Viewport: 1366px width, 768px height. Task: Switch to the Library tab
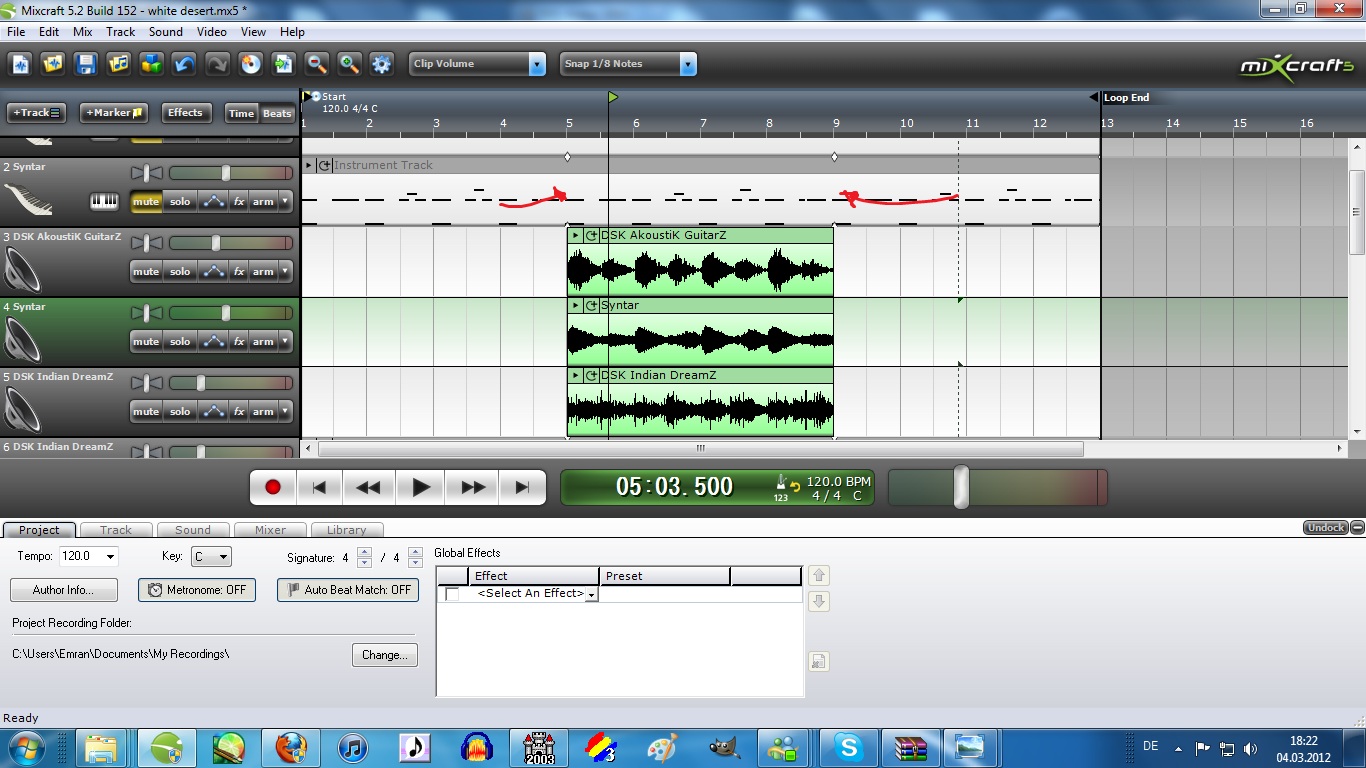click(x=346, y=530)
